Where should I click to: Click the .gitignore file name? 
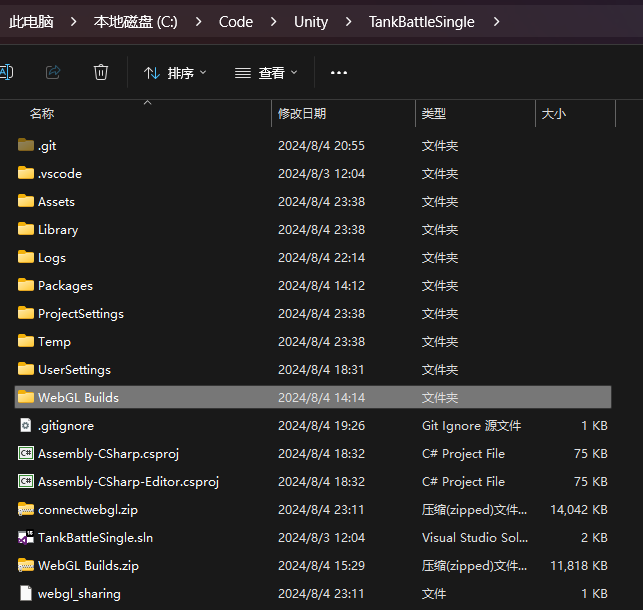click(66, 426)
